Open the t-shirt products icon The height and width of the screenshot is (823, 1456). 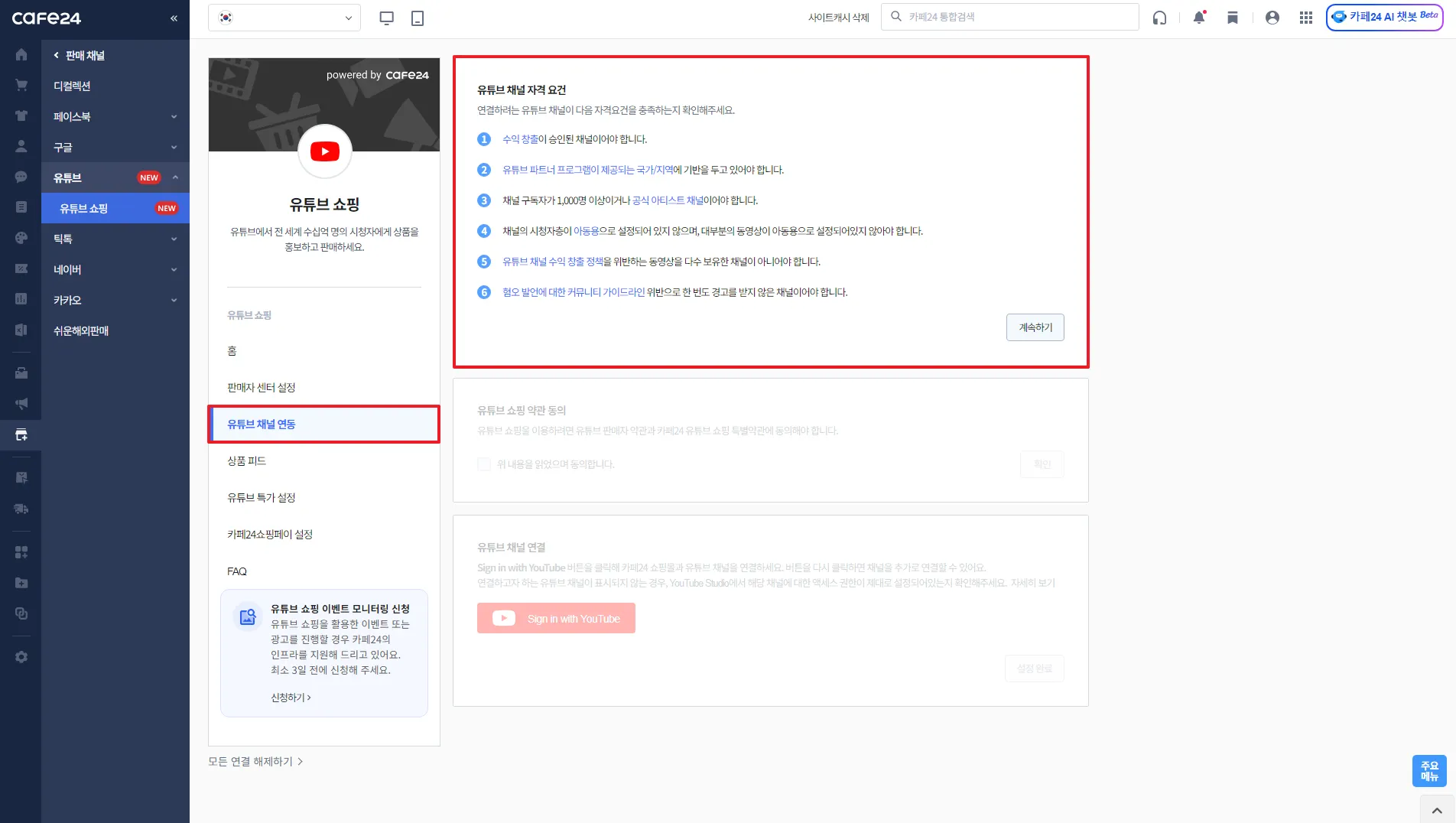[21, 116]
